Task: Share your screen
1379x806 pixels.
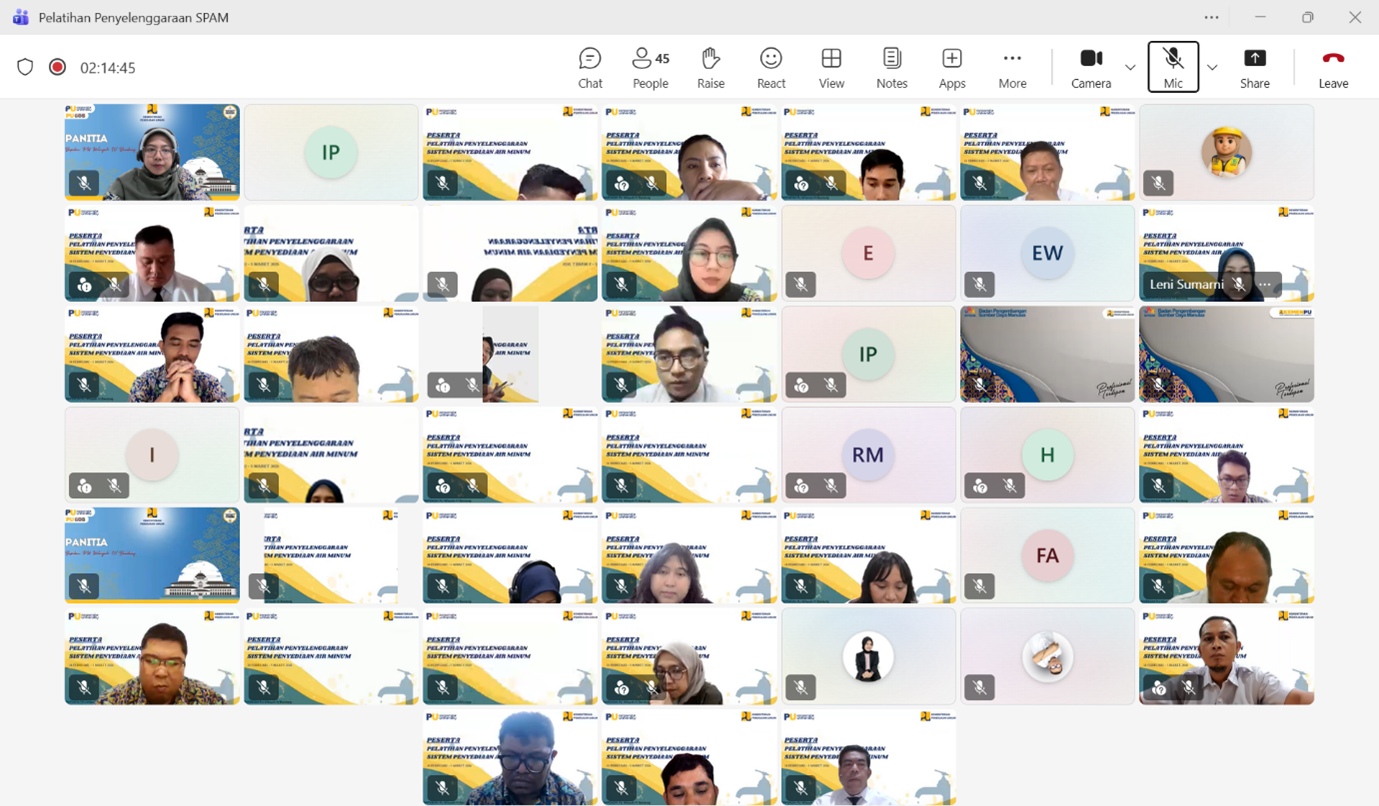Action: (1254, 67)
